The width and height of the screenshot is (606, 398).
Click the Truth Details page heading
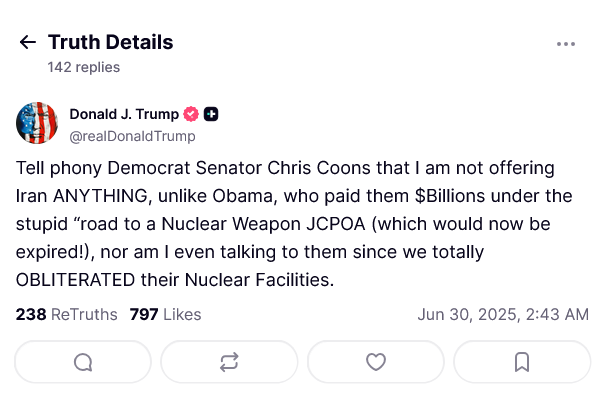coord(111,42)
